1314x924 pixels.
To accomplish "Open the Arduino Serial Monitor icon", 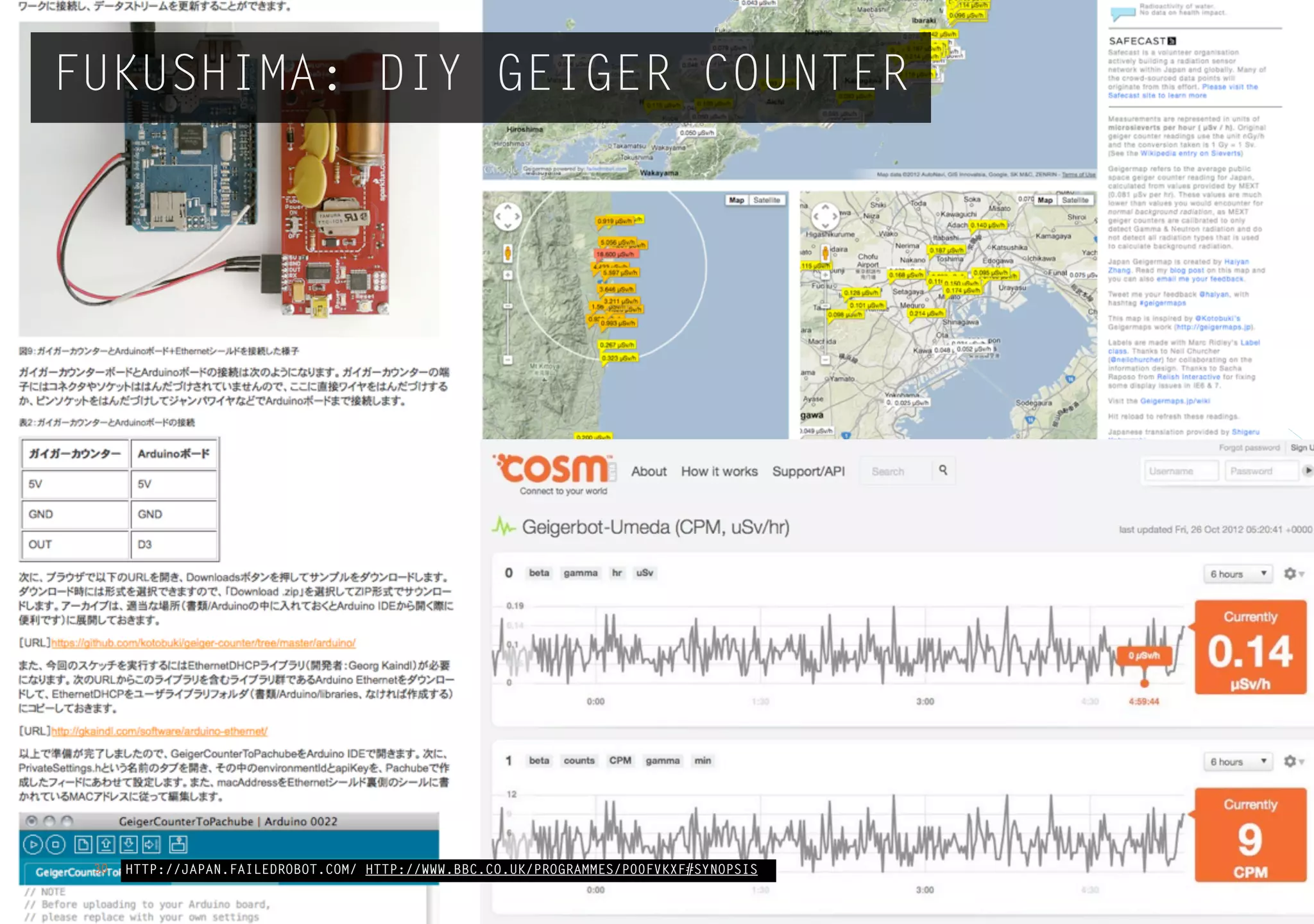I will click(178, 844).
